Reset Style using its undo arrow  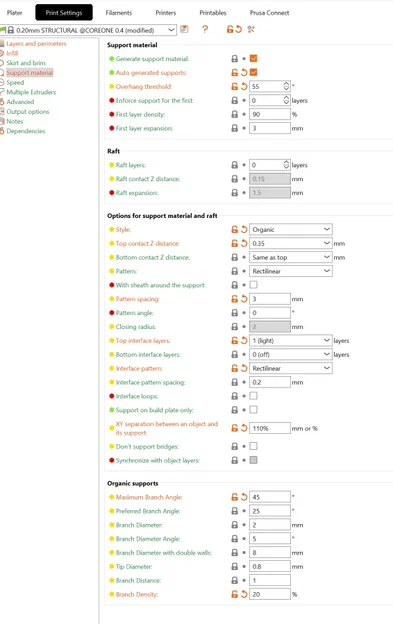pyautogui.click(x=244, y=230)
